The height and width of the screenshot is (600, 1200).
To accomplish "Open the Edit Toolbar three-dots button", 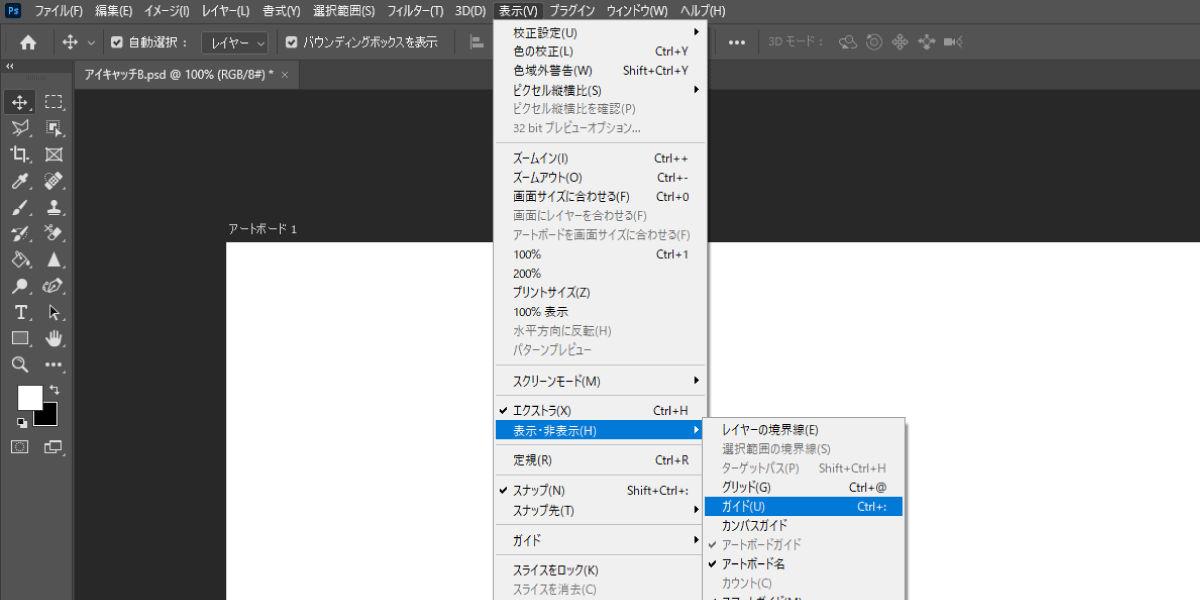I will coord(54,364).
